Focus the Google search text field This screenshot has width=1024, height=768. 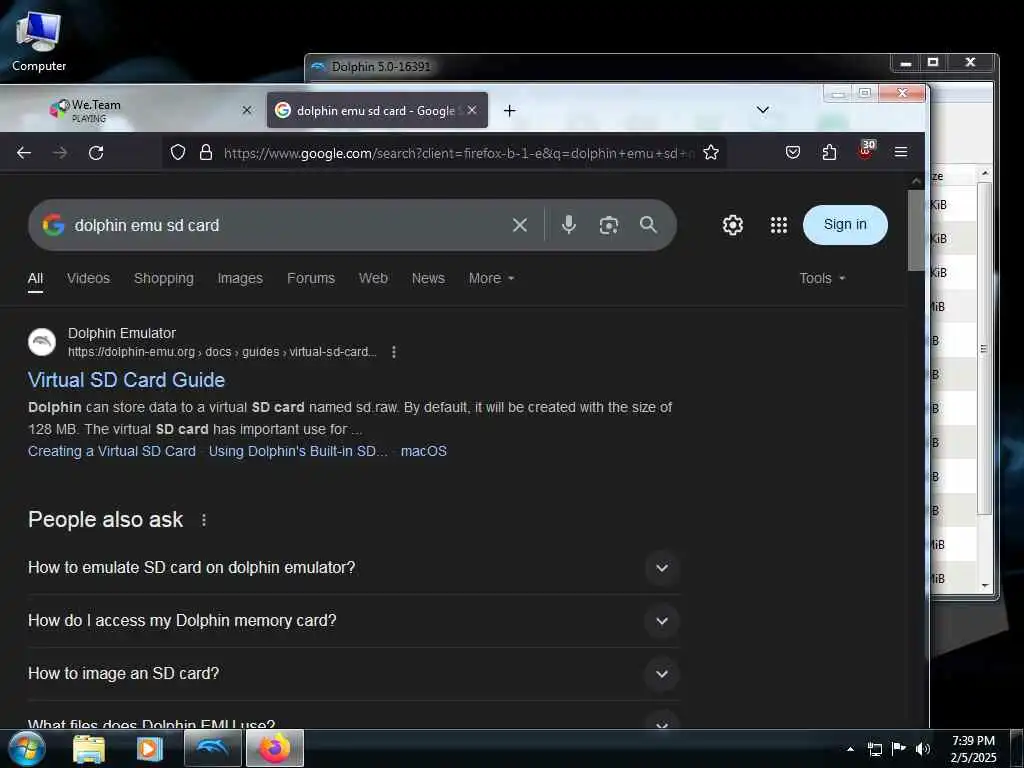(x=287, y=225)
